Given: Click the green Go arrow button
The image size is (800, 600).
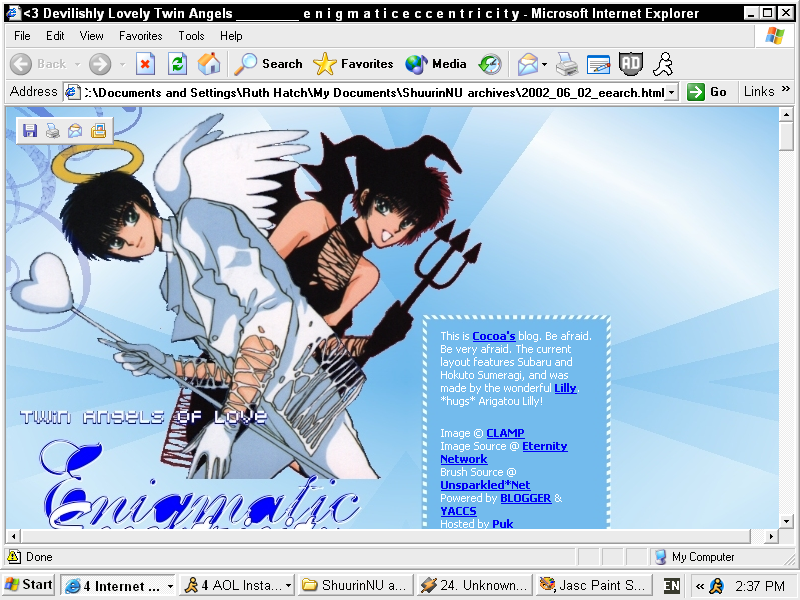Looking at the screenshot, I should [x=695, y=92].
